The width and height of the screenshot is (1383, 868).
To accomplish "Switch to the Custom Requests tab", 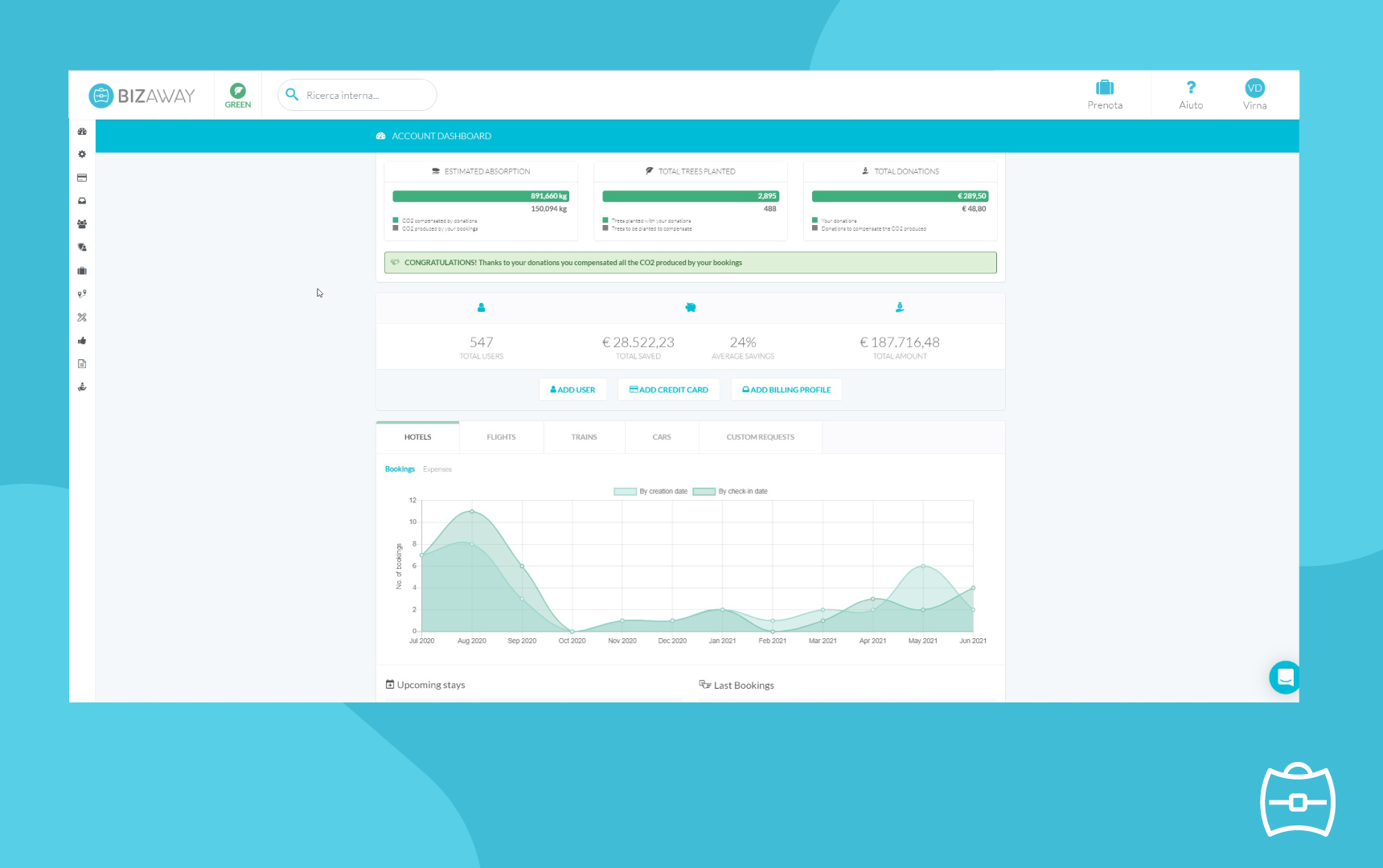I will click(x=761, y=437).
